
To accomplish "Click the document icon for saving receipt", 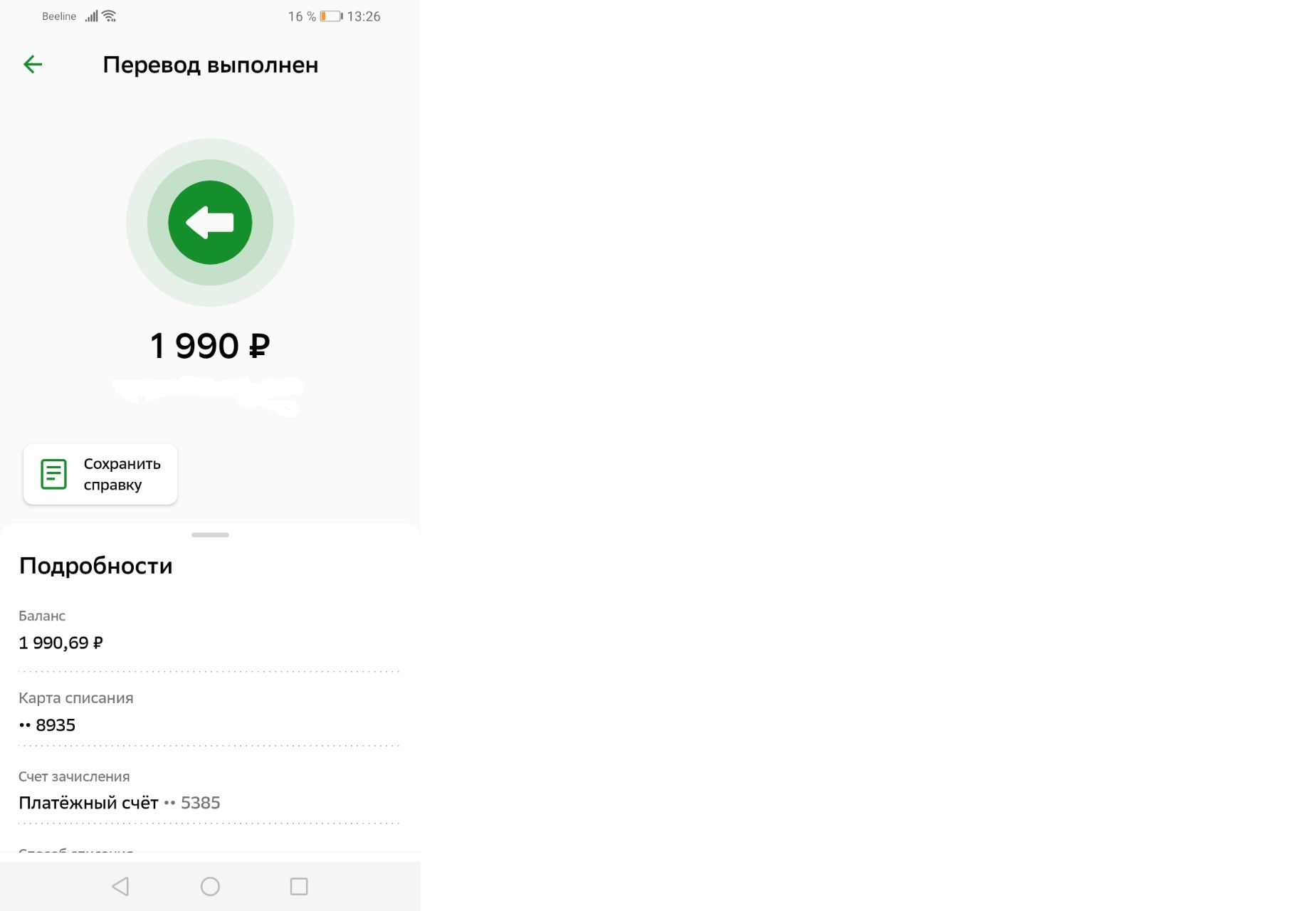I will pos(53,474).
